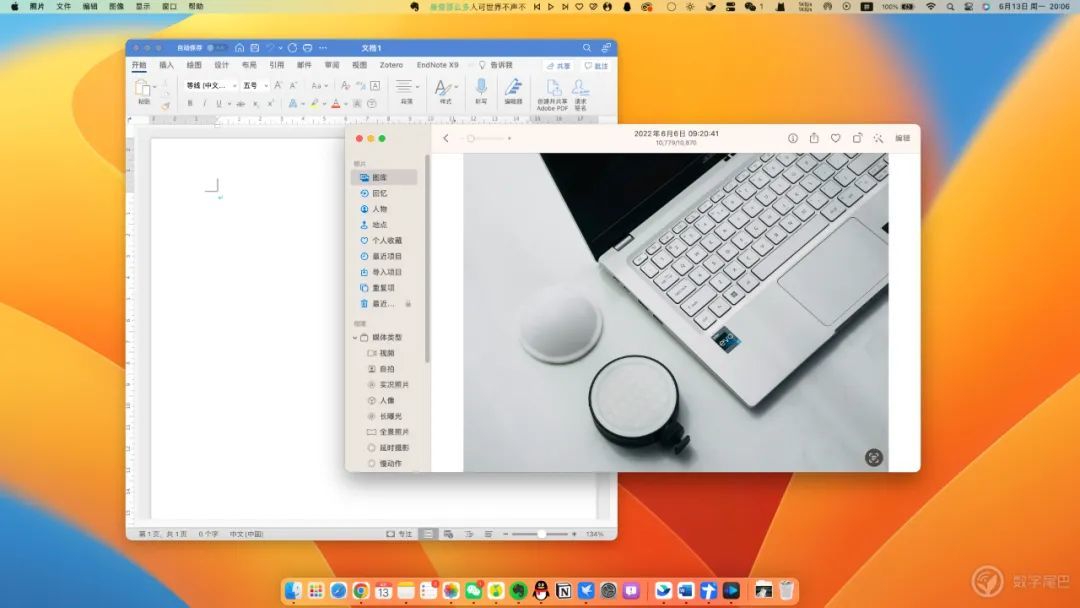Click the Redo icon in Word title bar
Screen dimensions: 1080x608
coord(293,48)
